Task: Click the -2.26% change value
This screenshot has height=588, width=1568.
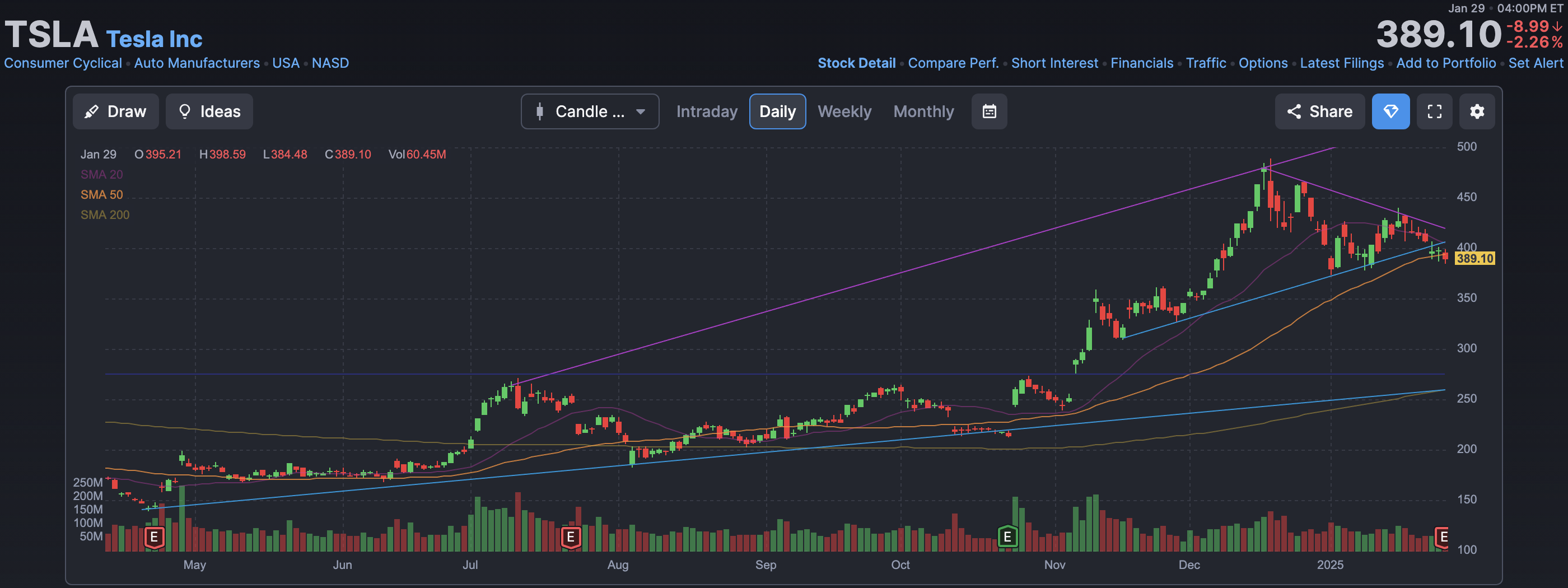Action: (1534, 42)
